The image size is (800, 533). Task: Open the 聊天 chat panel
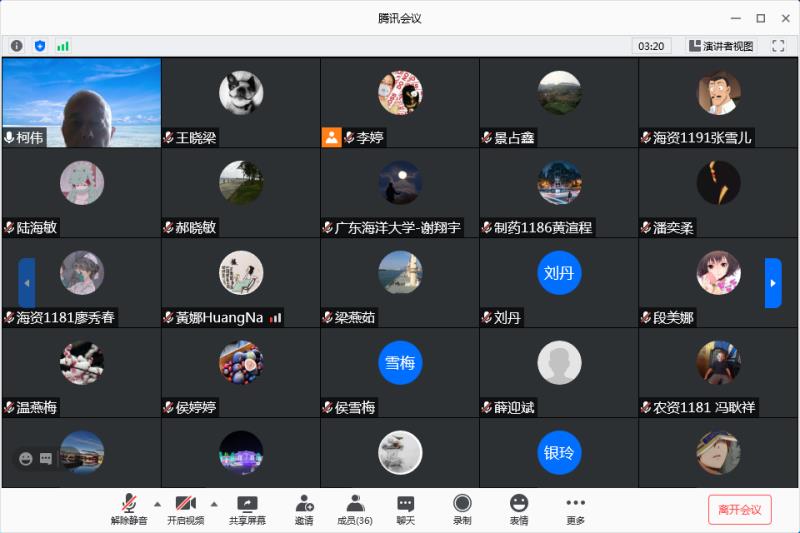tap(405, 510)
